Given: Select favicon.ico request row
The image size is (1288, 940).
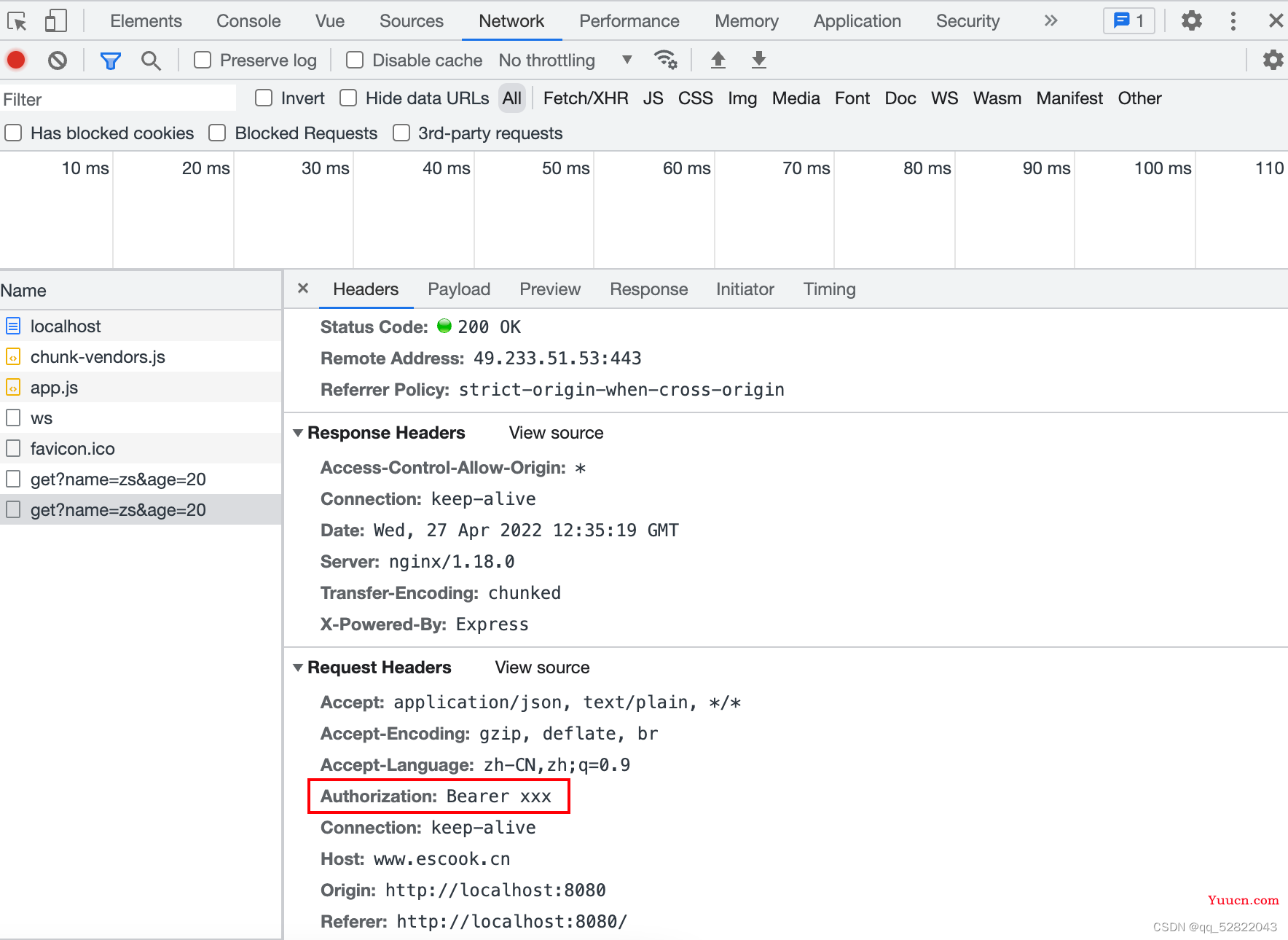Looking at the screenshot, I should (x=141, y=449).
